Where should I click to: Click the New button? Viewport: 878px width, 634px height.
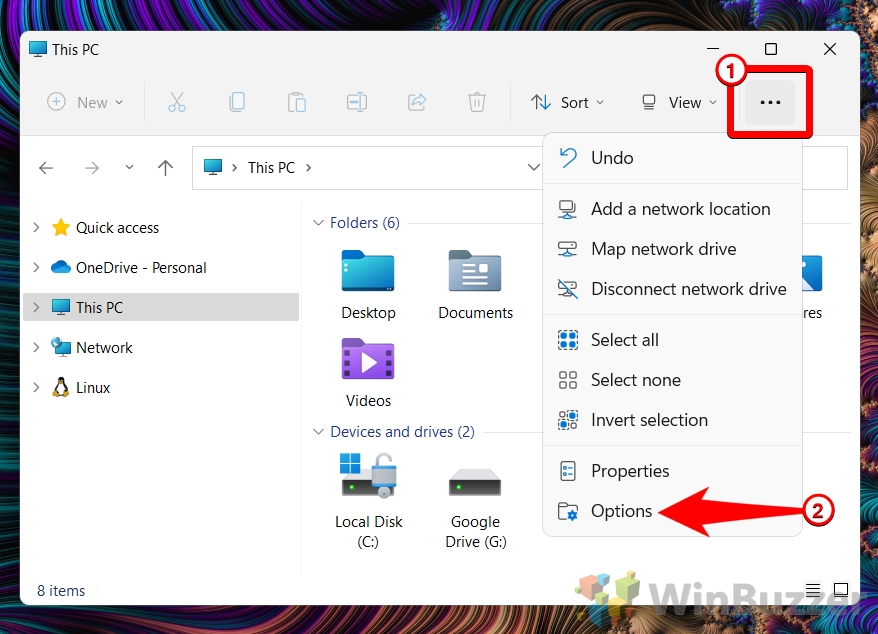click(85, 102)
